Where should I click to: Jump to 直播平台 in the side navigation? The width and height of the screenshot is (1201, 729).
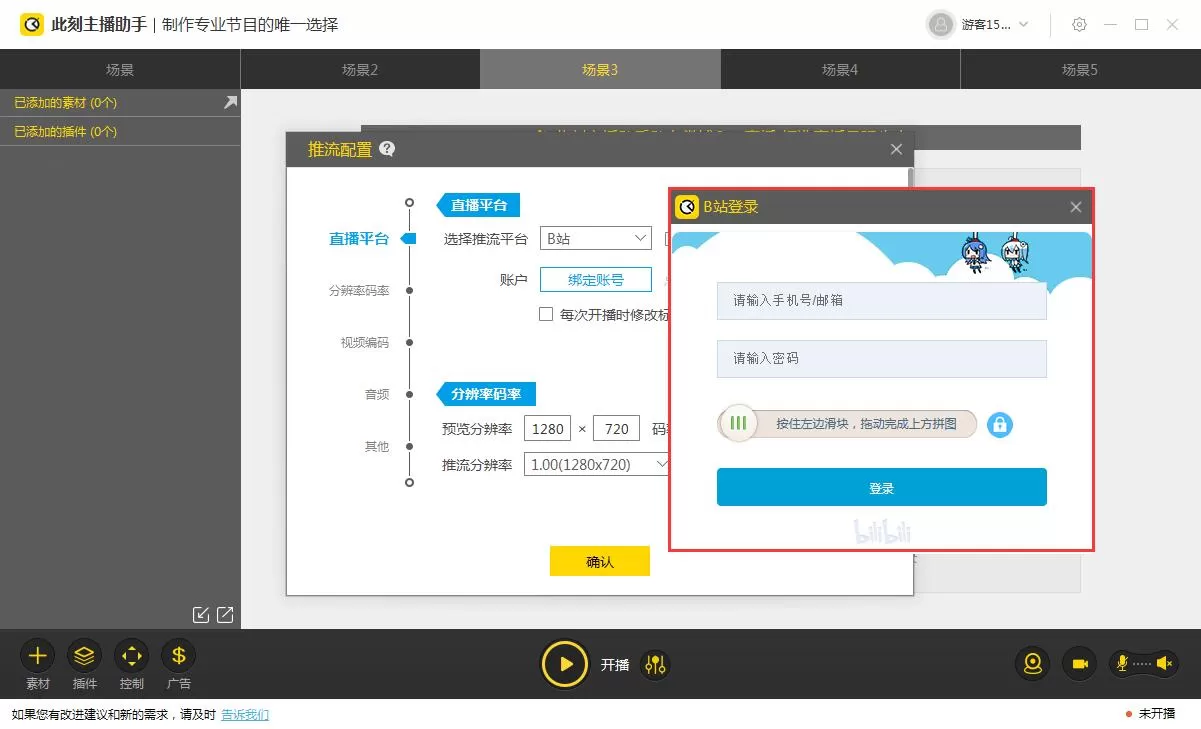[x=359, y=239]
